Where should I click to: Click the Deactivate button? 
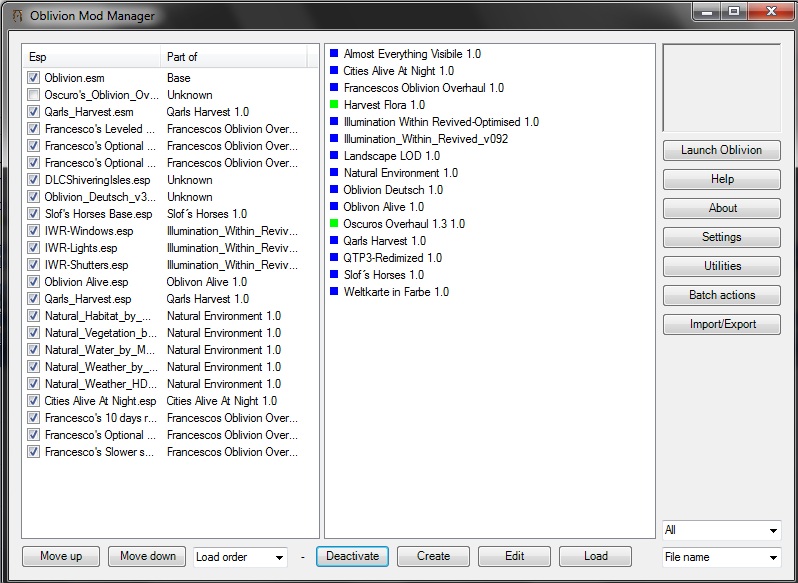(x=352, y=557)
